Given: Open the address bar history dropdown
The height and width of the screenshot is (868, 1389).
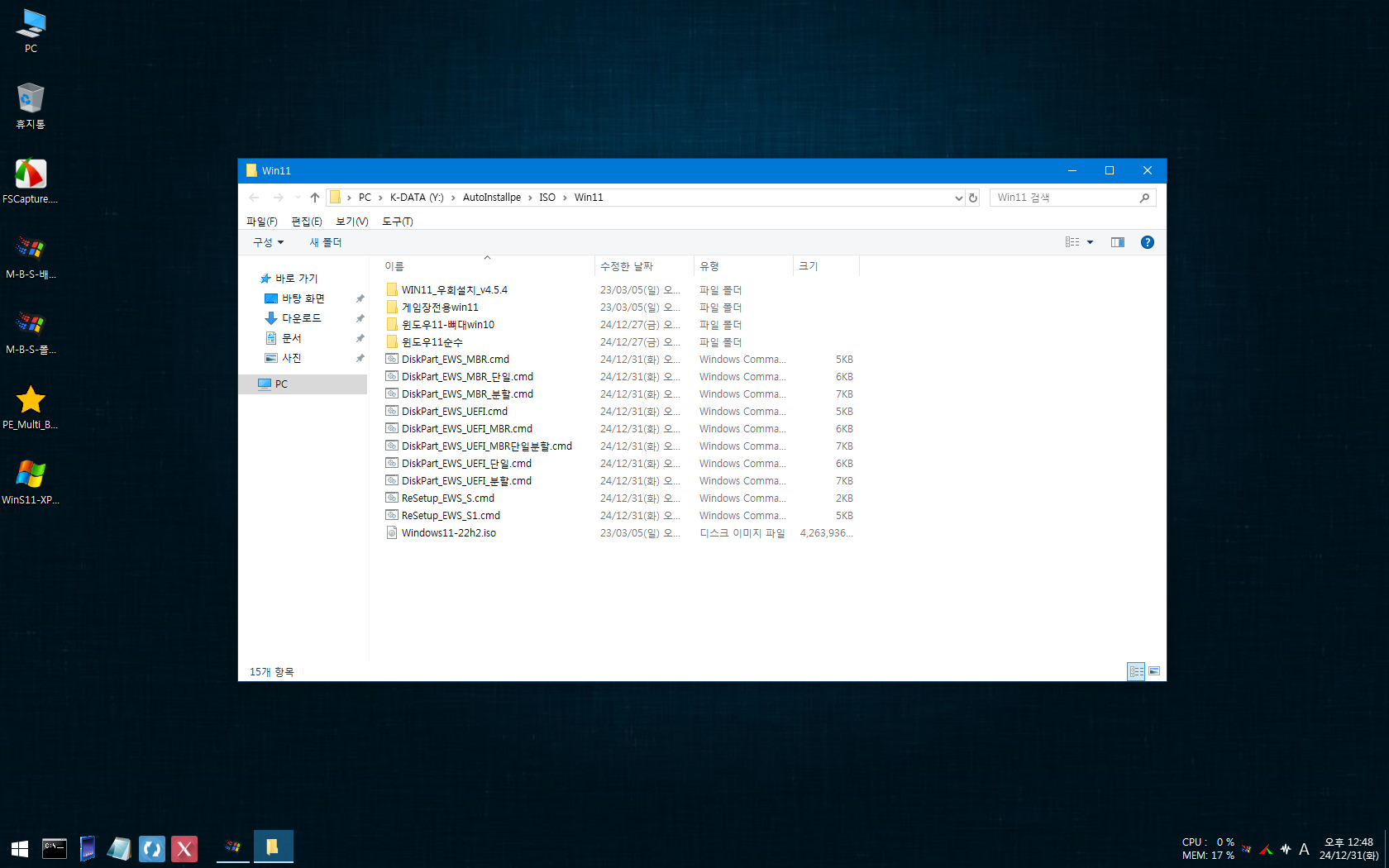Looking at the screenshot, I should (x=958, y=198).
